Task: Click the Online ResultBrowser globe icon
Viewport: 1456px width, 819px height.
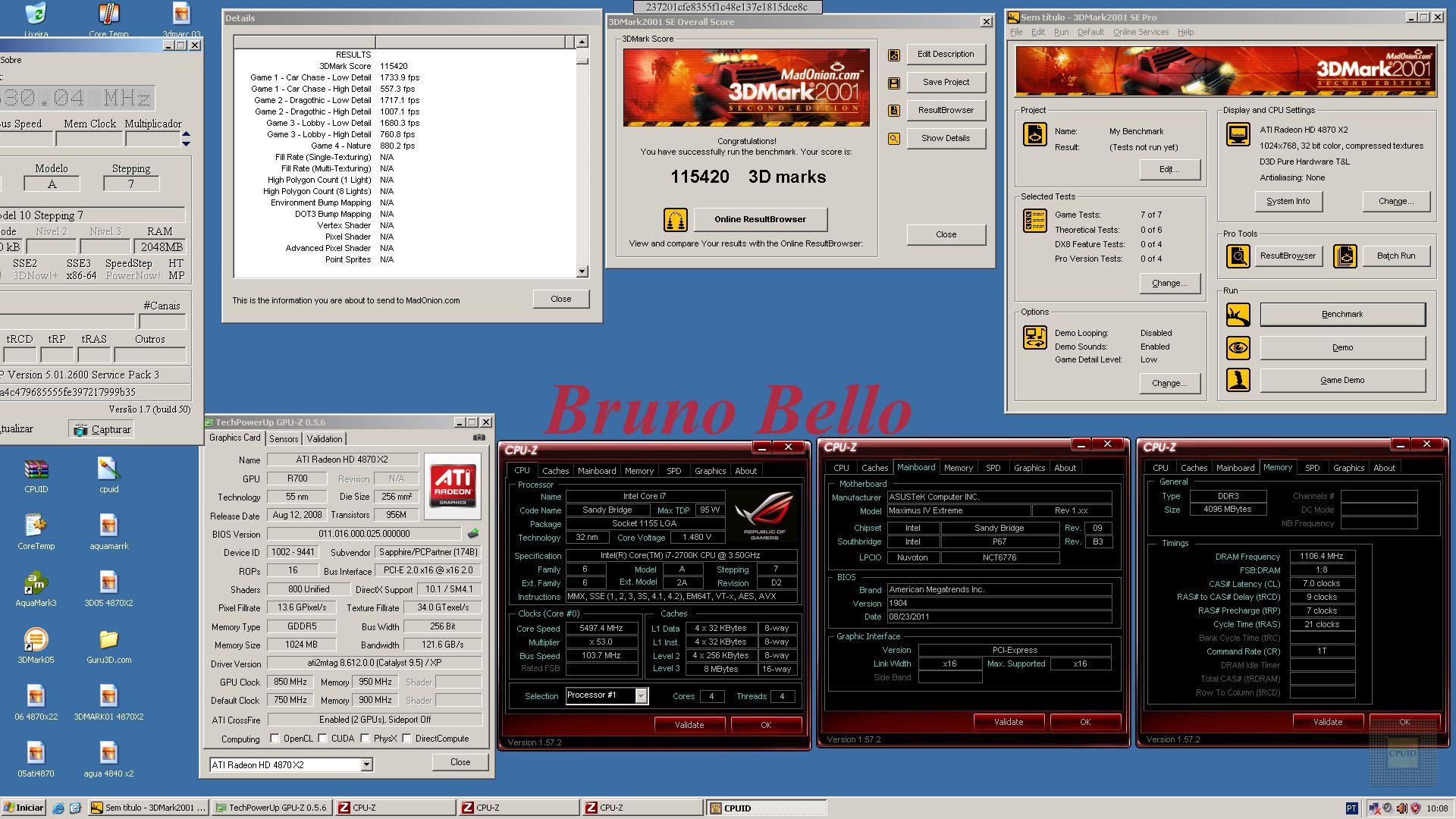Action: click(675, 220)
